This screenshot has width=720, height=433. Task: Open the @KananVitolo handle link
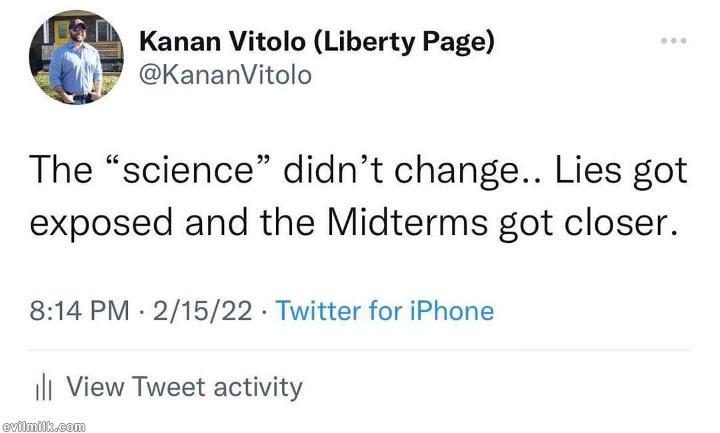tap(224, 75)
